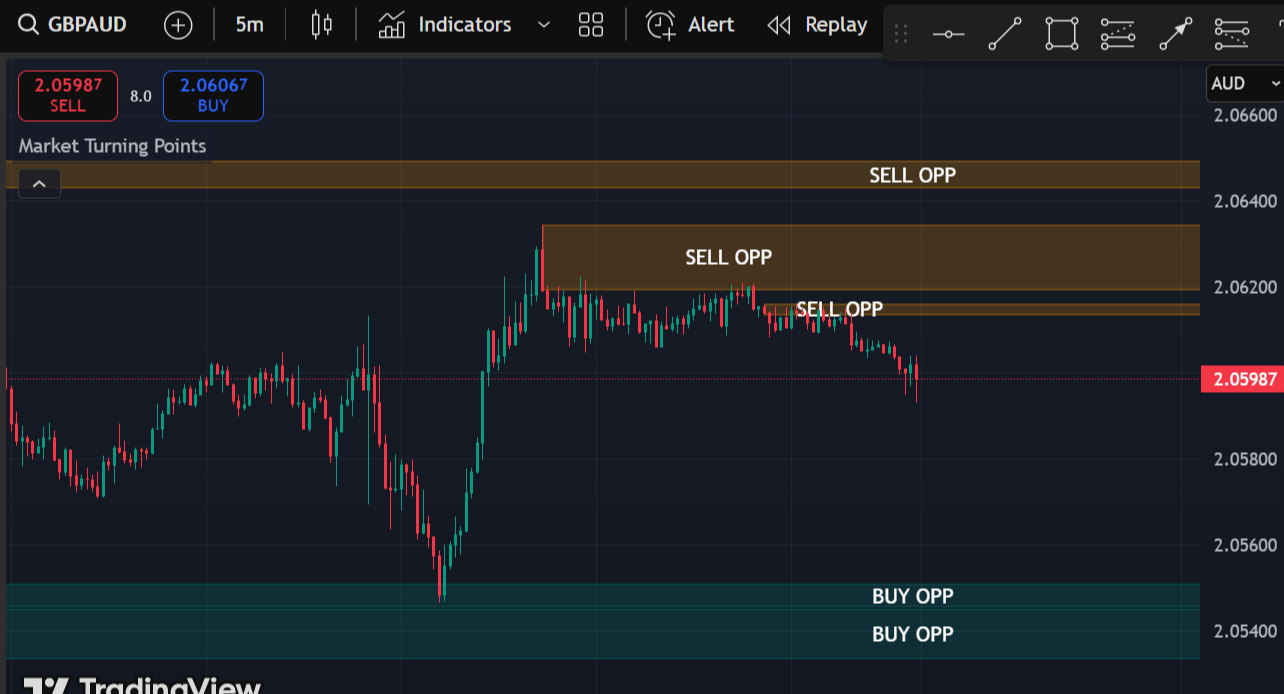This screenshot has height=694, width=1284.
Task: Start bar Replay mode
Action: coord(817,25)
